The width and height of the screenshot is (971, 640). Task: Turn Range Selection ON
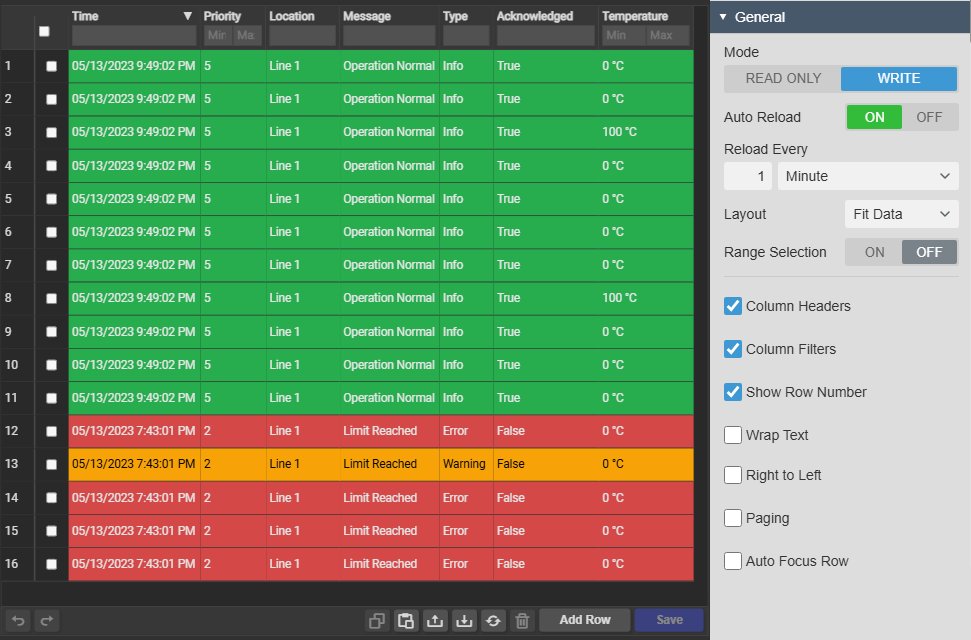click(x=874, y=252)
